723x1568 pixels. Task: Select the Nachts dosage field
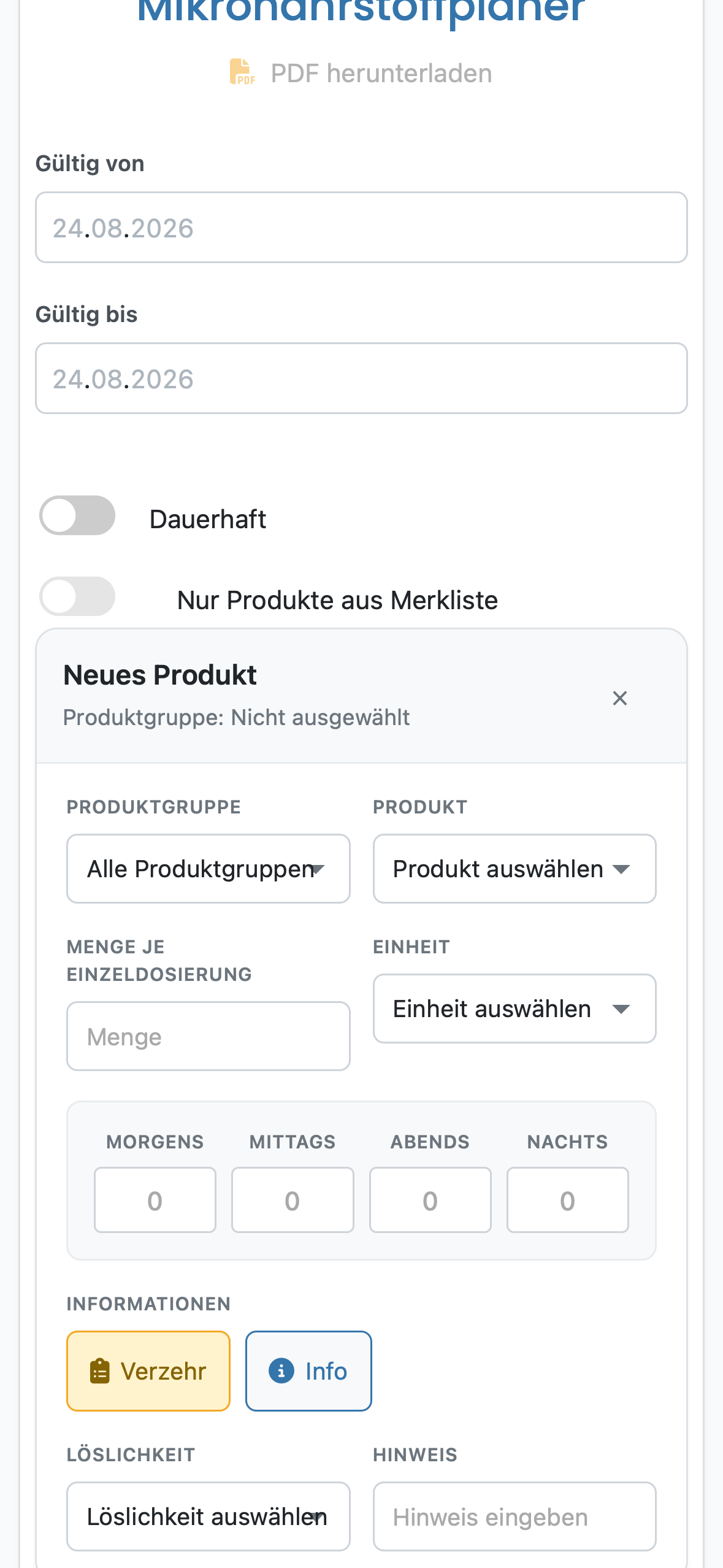[x=568, y=1200]
